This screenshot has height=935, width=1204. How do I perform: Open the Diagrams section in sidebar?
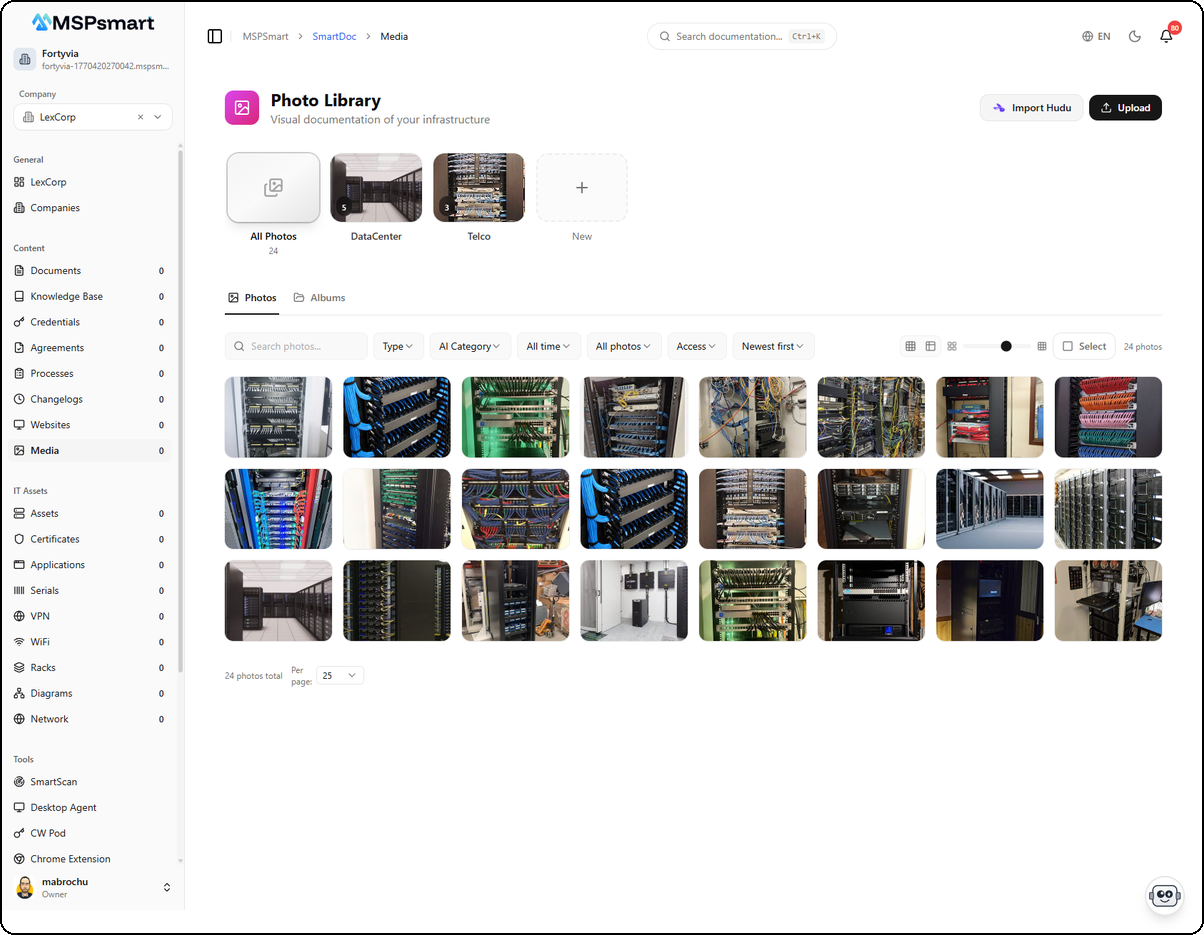(53, 693)
